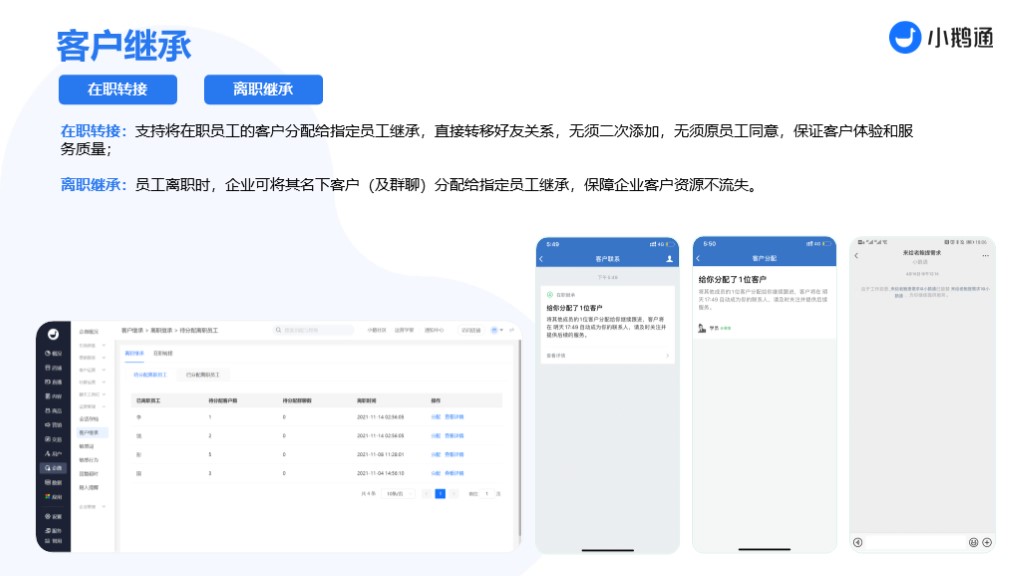Screen dimensions: 1024x576
Task: Tap the chat message input field
Action: click(916, 543)
